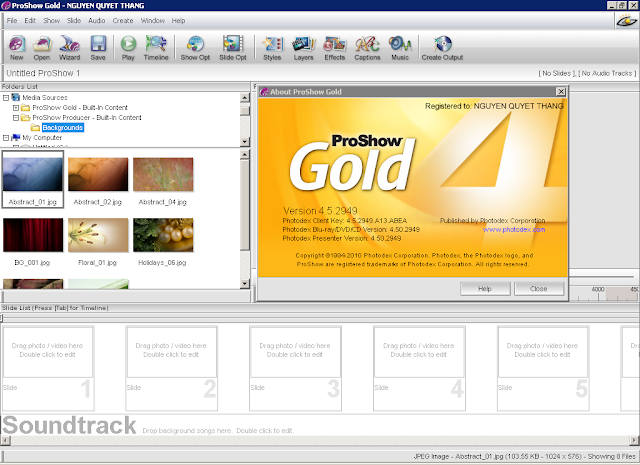The height and width of the screenshot is (465, 640).
Task: Open Slide Options from the toolbar
Action: coord(233,46)
